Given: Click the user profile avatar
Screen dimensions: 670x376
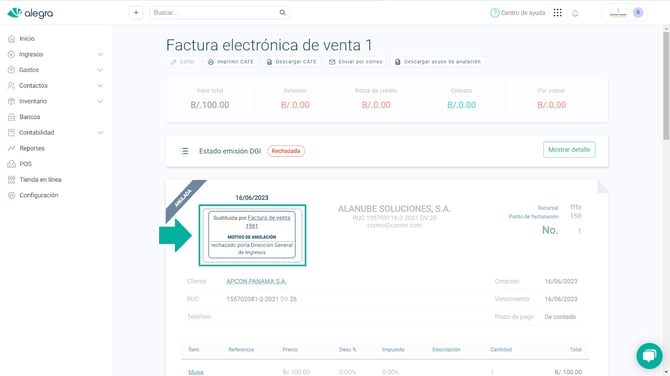Looking at the screenshot, I should coord(638,13).
